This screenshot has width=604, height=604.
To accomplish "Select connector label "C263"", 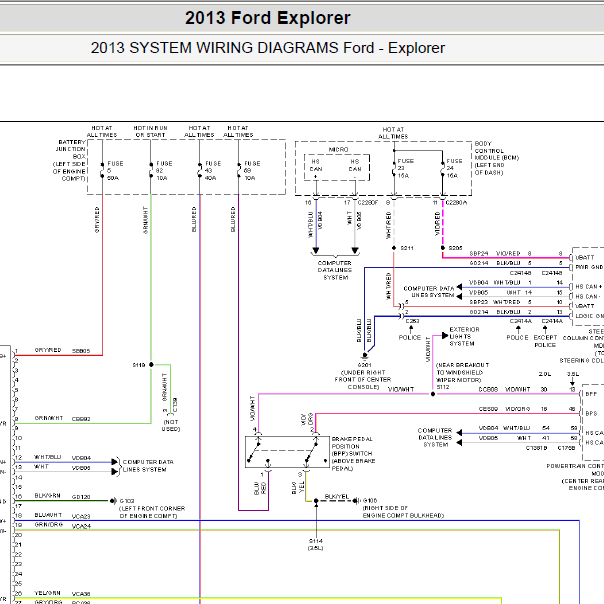I will click(x=412, y=321).
